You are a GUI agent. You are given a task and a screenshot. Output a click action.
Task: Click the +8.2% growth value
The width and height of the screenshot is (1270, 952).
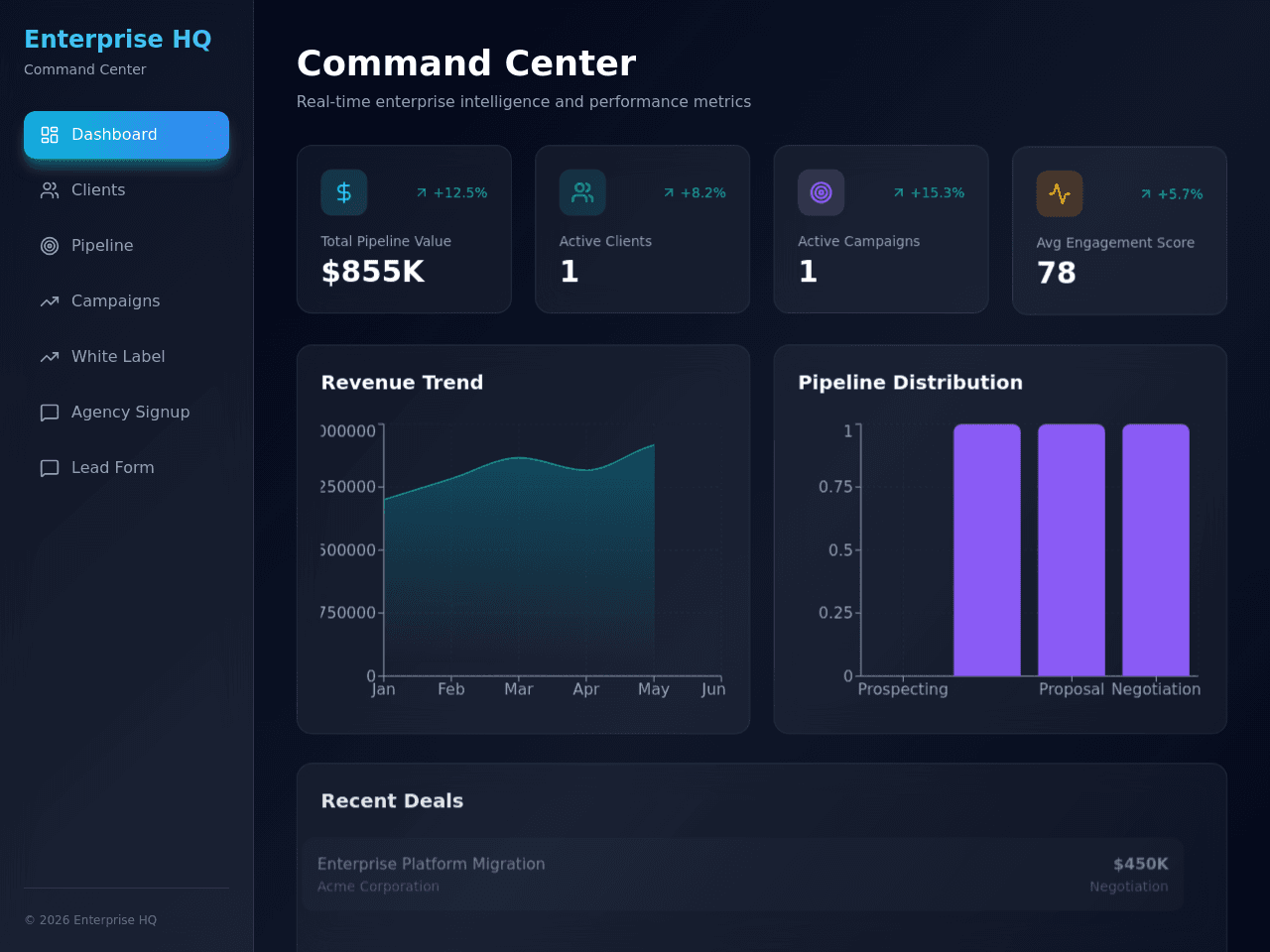pos(703,192)
